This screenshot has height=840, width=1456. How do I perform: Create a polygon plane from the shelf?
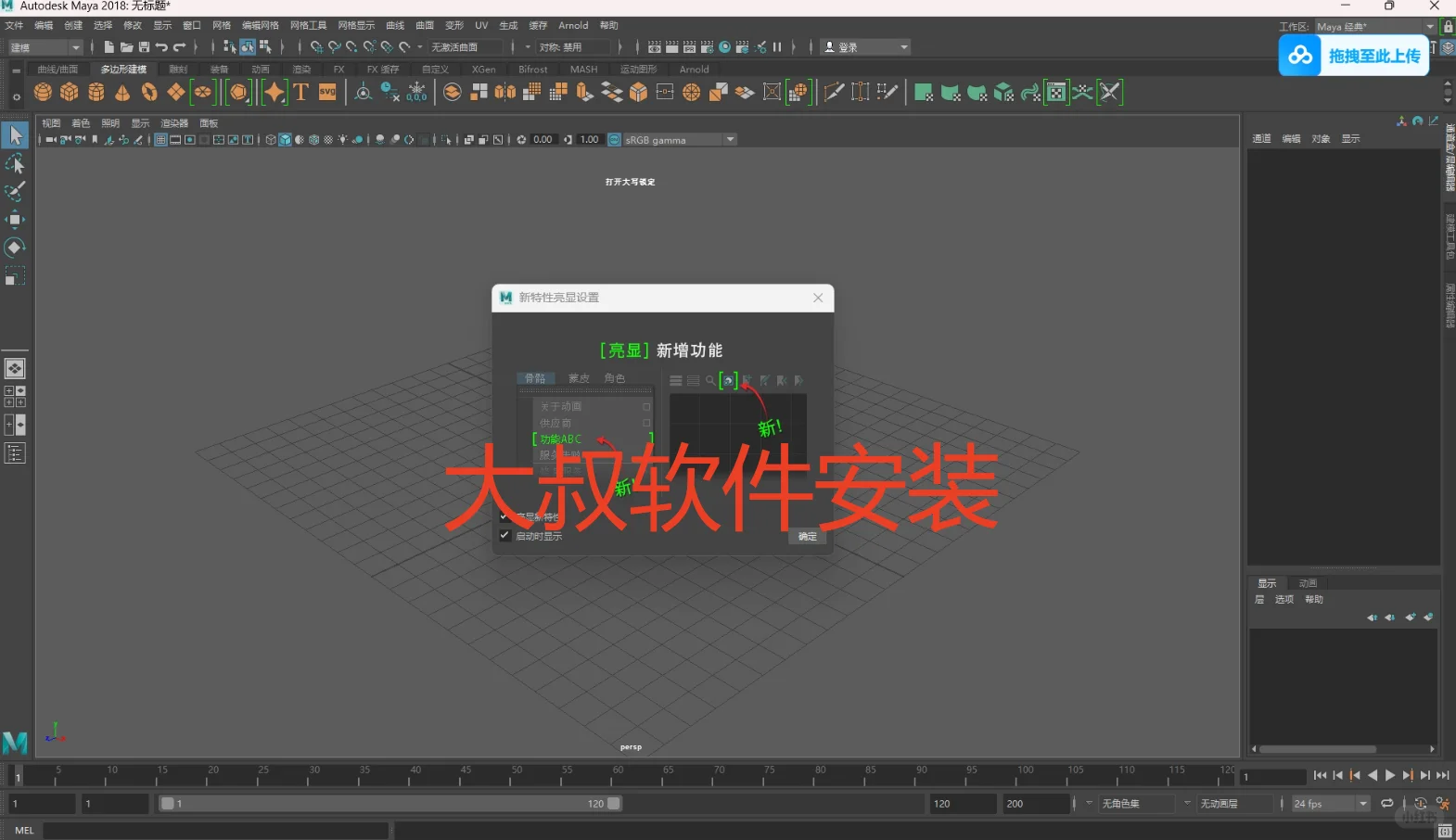click(x=176, y=92)
